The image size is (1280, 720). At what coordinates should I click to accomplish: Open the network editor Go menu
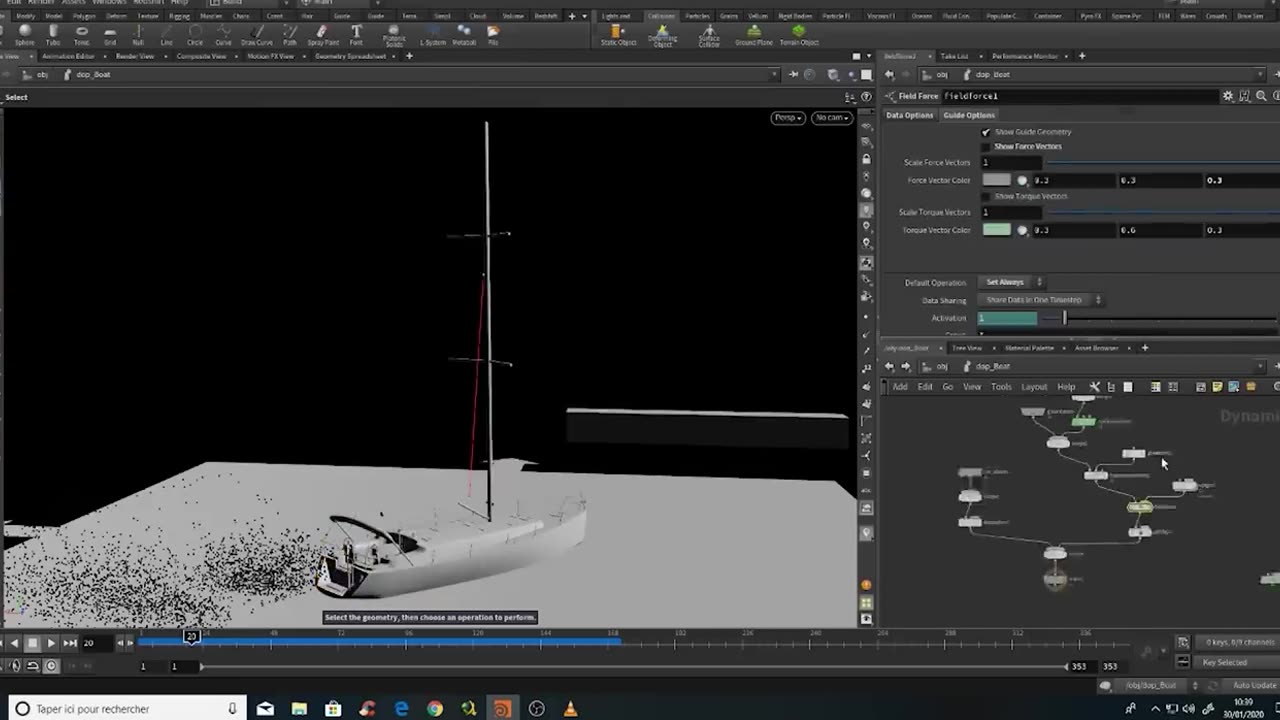pos(947,387)
